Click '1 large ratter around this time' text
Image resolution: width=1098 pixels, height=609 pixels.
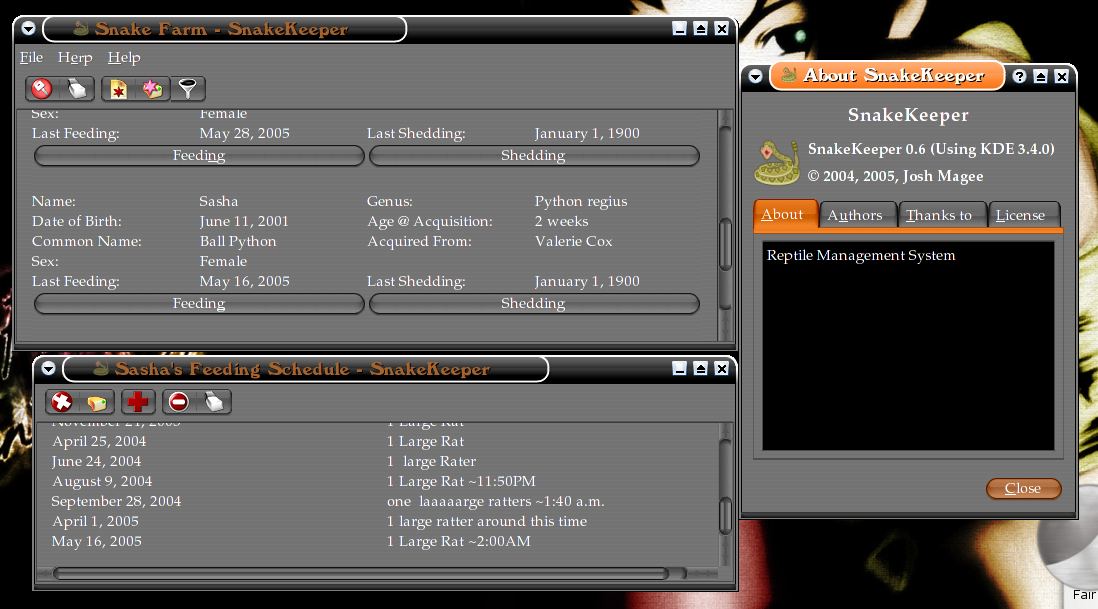(487, 521)
